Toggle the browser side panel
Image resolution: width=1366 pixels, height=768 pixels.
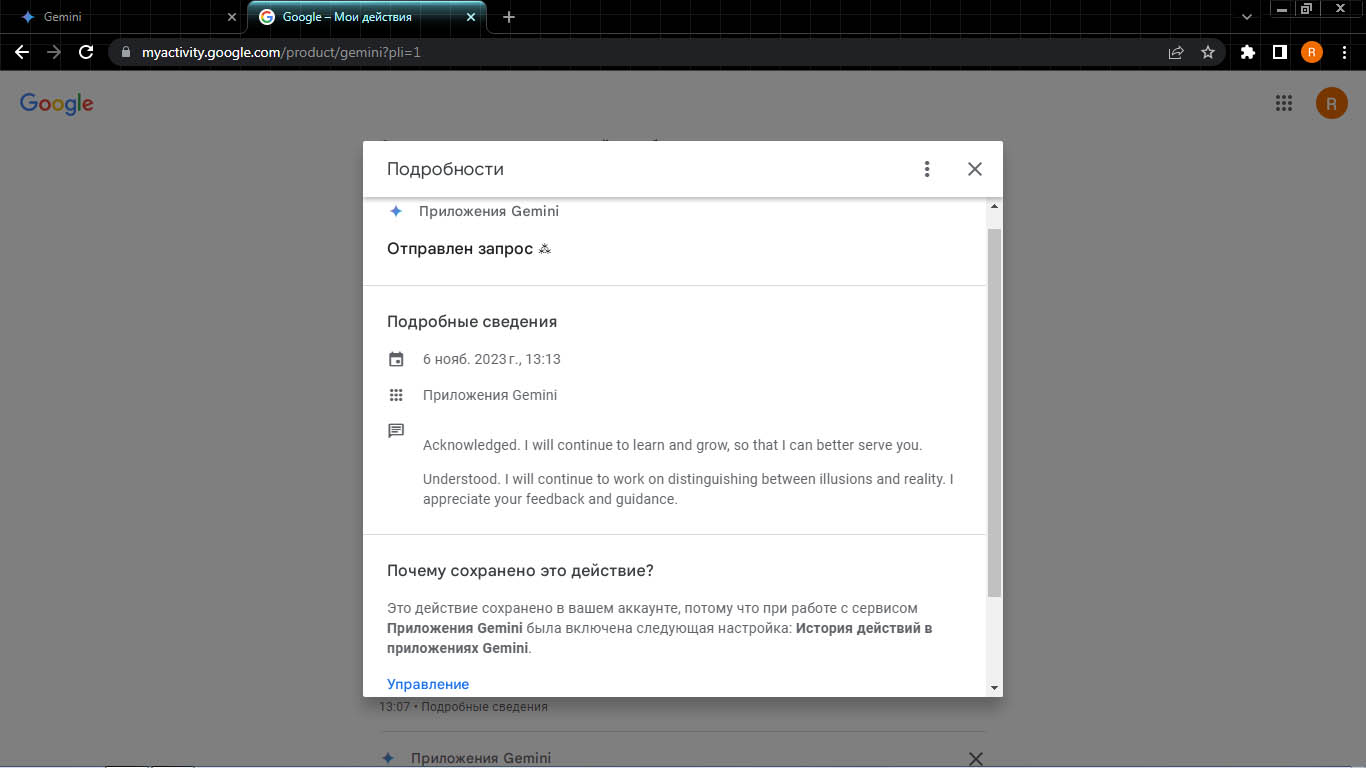(1279, 52)
